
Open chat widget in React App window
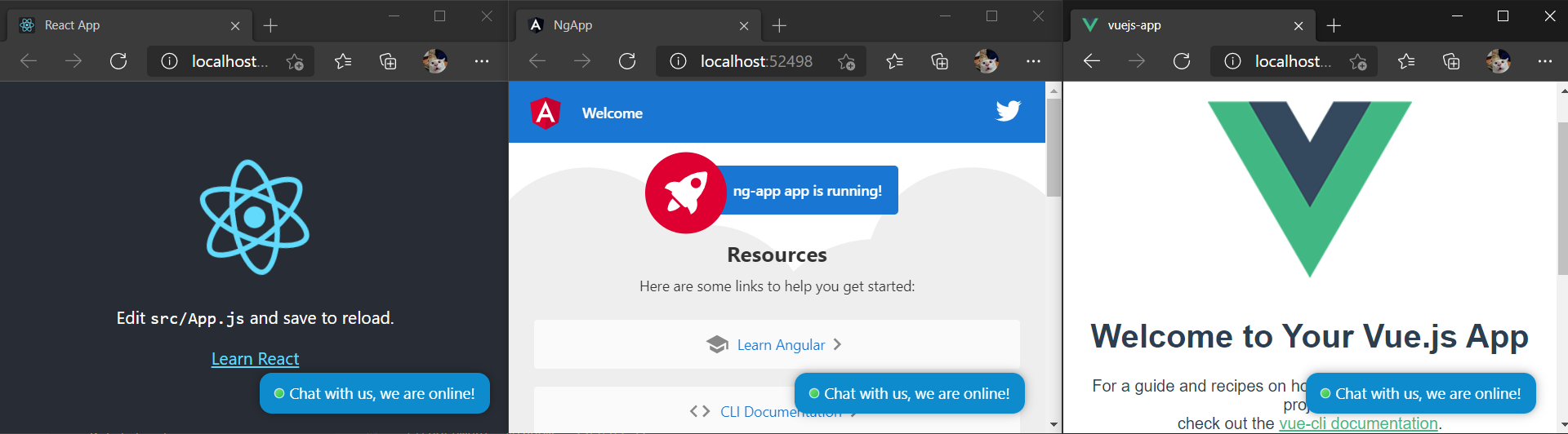pyautogui.click(x=375, y=393)
